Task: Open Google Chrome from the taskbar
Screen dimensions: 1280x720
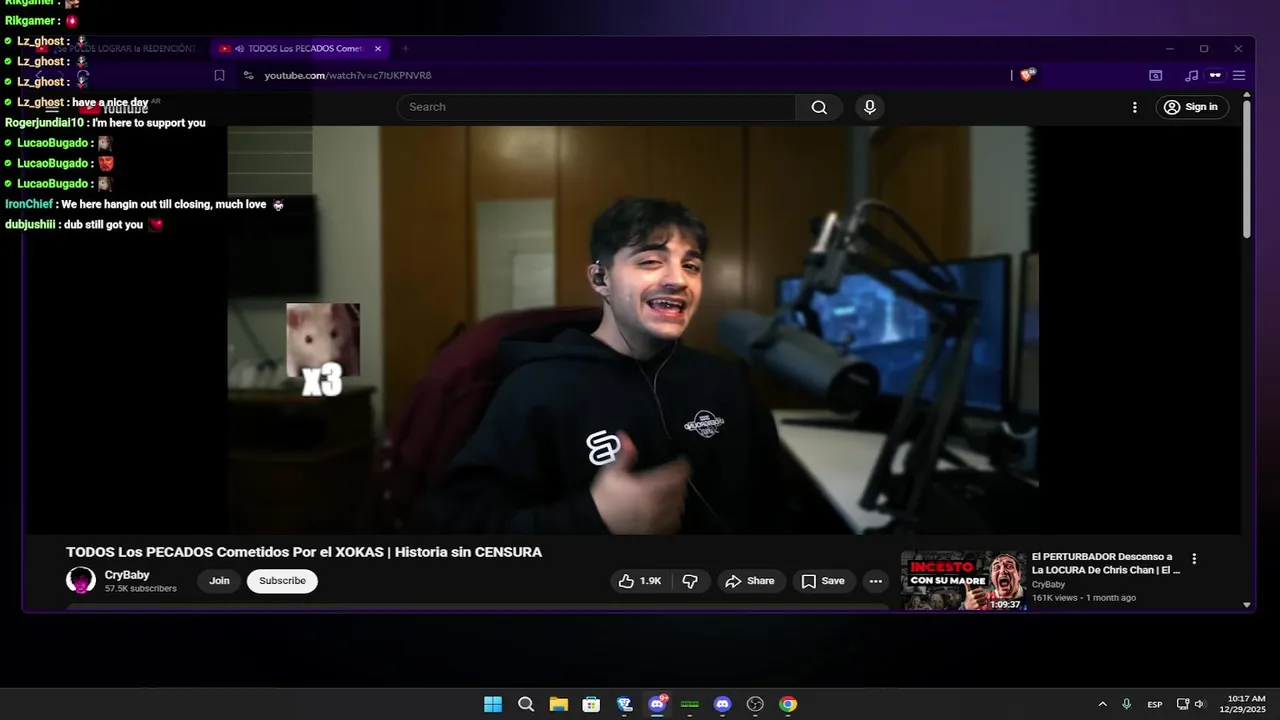Action: coord(788,704)
